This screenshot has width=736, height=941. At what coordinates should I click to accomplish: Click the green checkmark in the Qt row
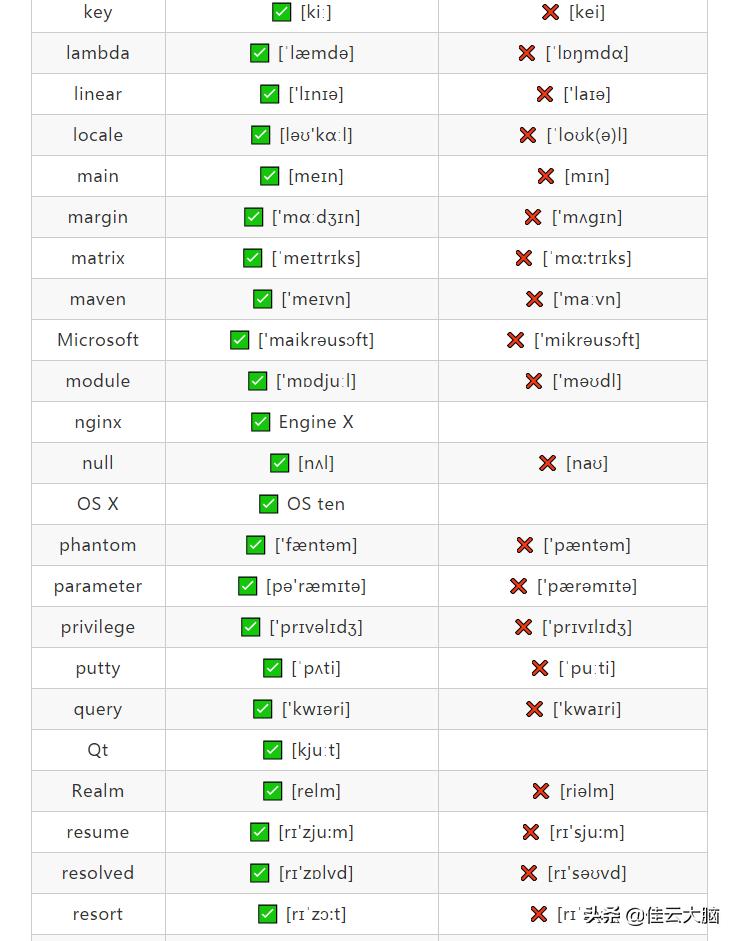[x=273, y=750]
